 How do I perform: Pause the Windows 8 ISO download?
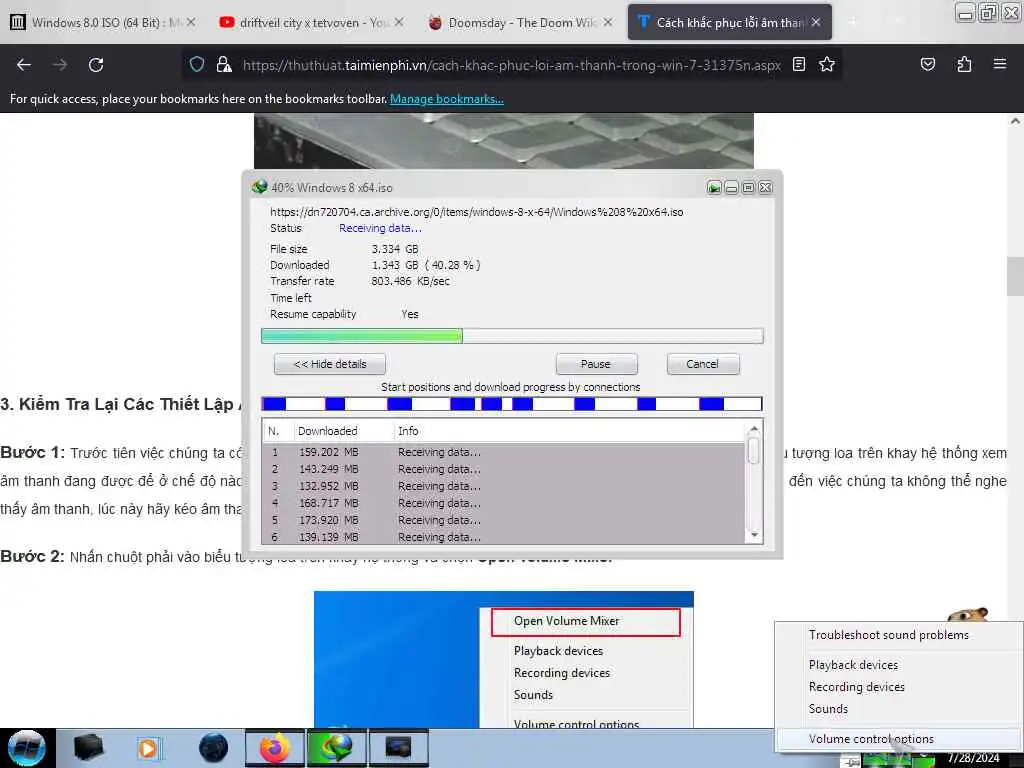pyautogui.click(x=596, y=364)
